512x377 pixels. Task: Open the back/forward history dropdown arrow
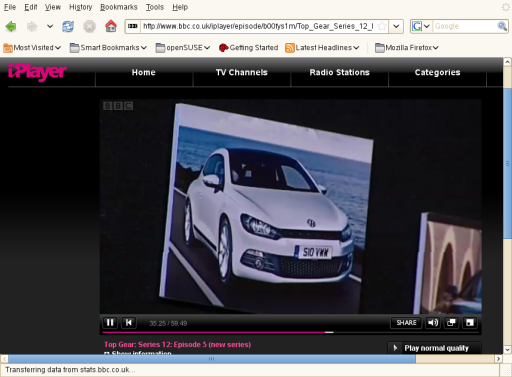tap(50, 26)
